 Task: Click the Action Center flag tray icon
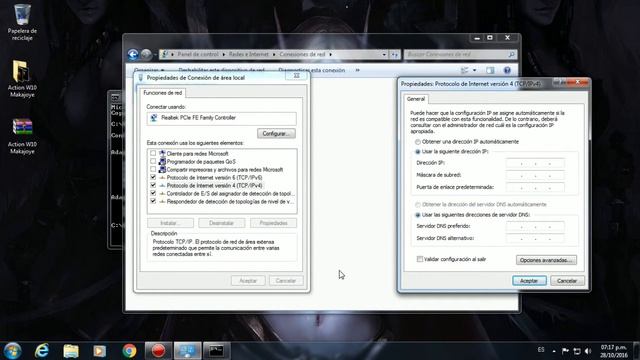[565, 351]
